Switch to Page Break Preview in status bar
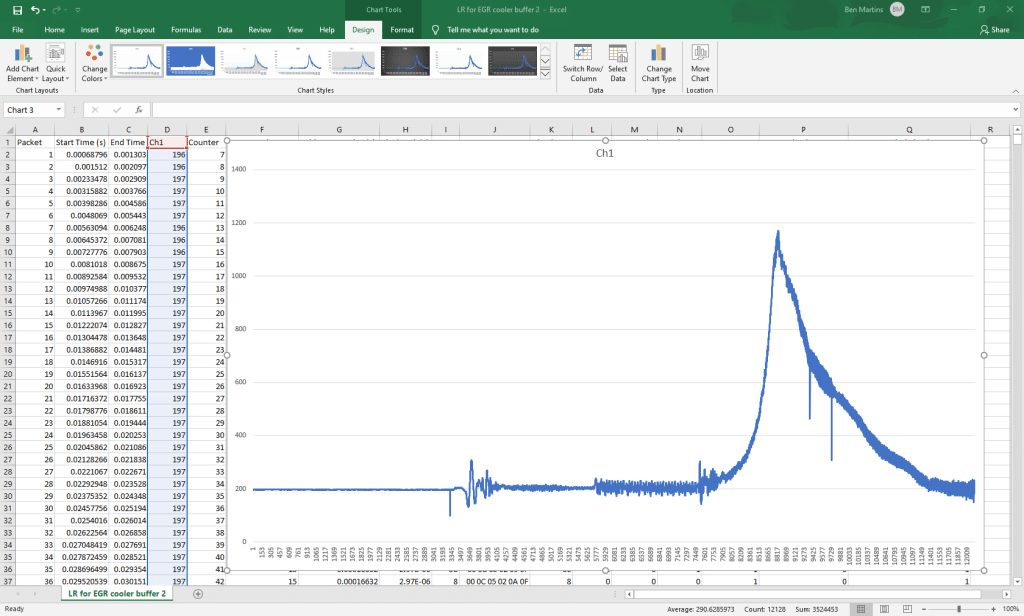Viewport: 1024px width, 616px height. 907,609
